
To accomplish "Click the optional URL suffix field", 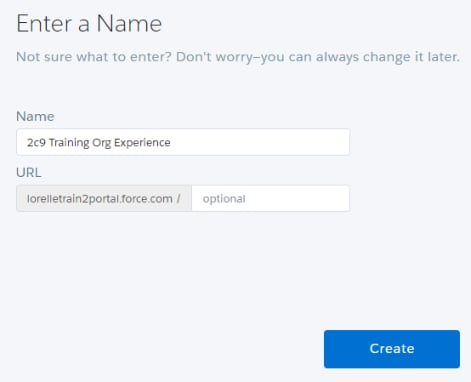I will coord(271,199).
